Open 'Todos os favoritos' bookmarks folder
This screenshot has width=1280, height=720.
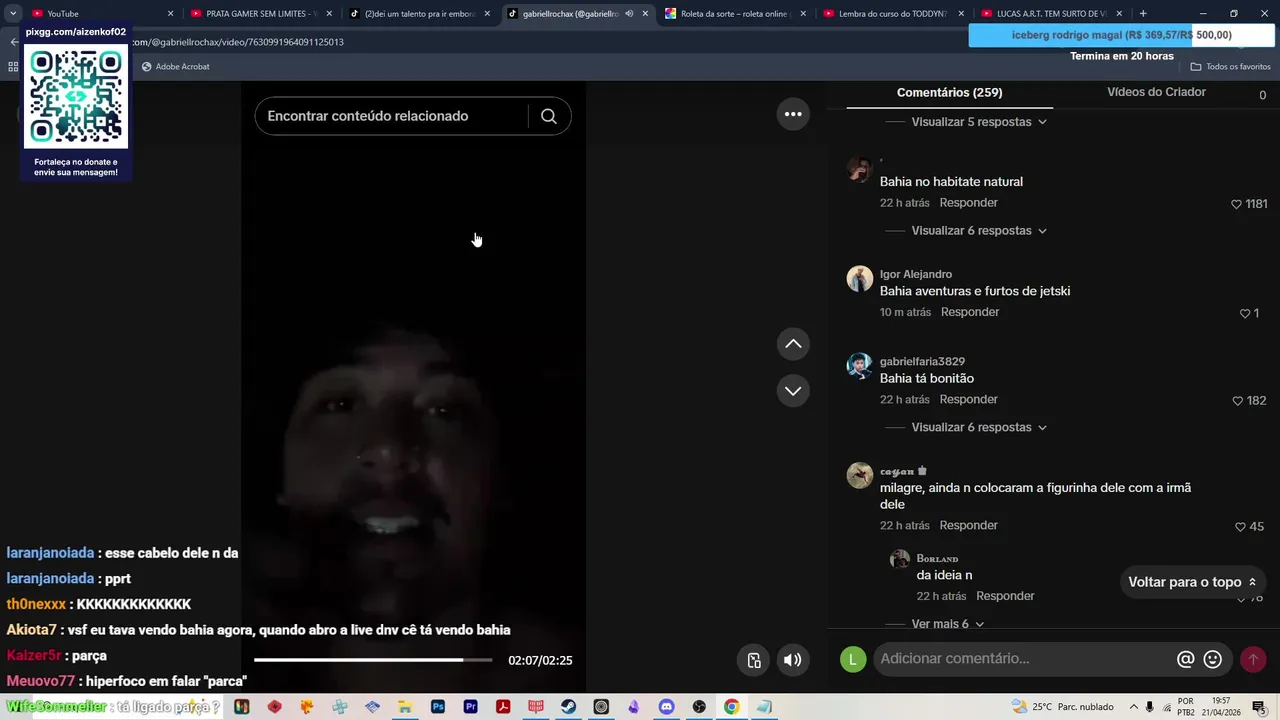pyautogui.click(x=1230, y=67)
